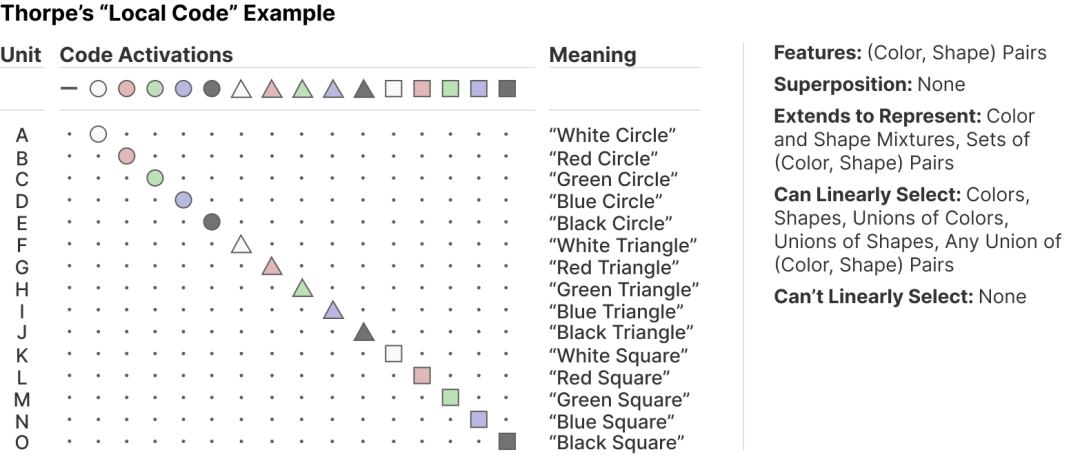The image size is (1080, 463).
Task: Click the white circle icon in header row
Action: click(98, 88)
